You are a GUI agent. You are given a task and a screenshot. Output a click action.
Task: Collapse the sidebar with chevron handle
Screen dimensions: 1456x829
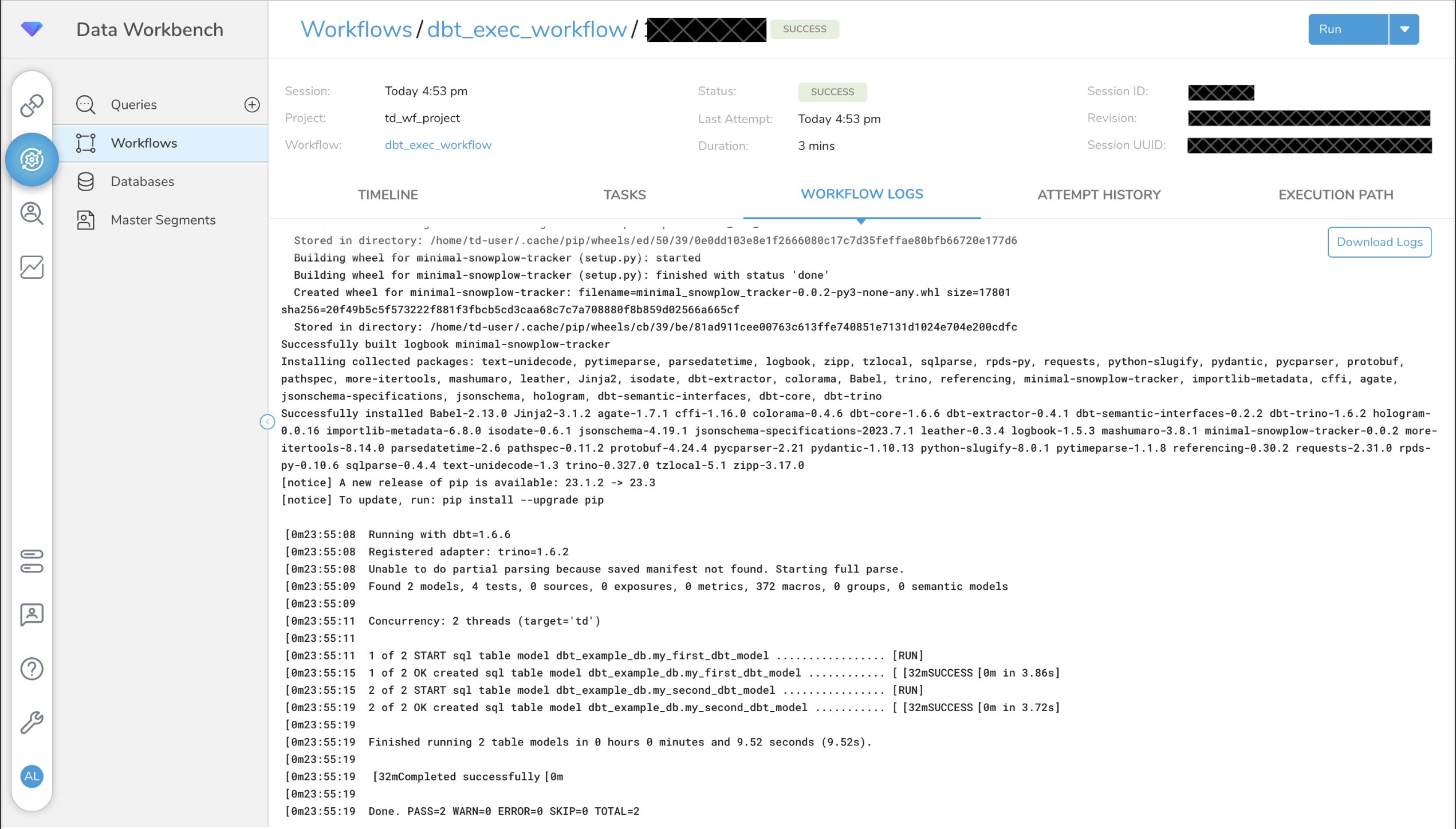pyautogui.click(x=267, y=422)
